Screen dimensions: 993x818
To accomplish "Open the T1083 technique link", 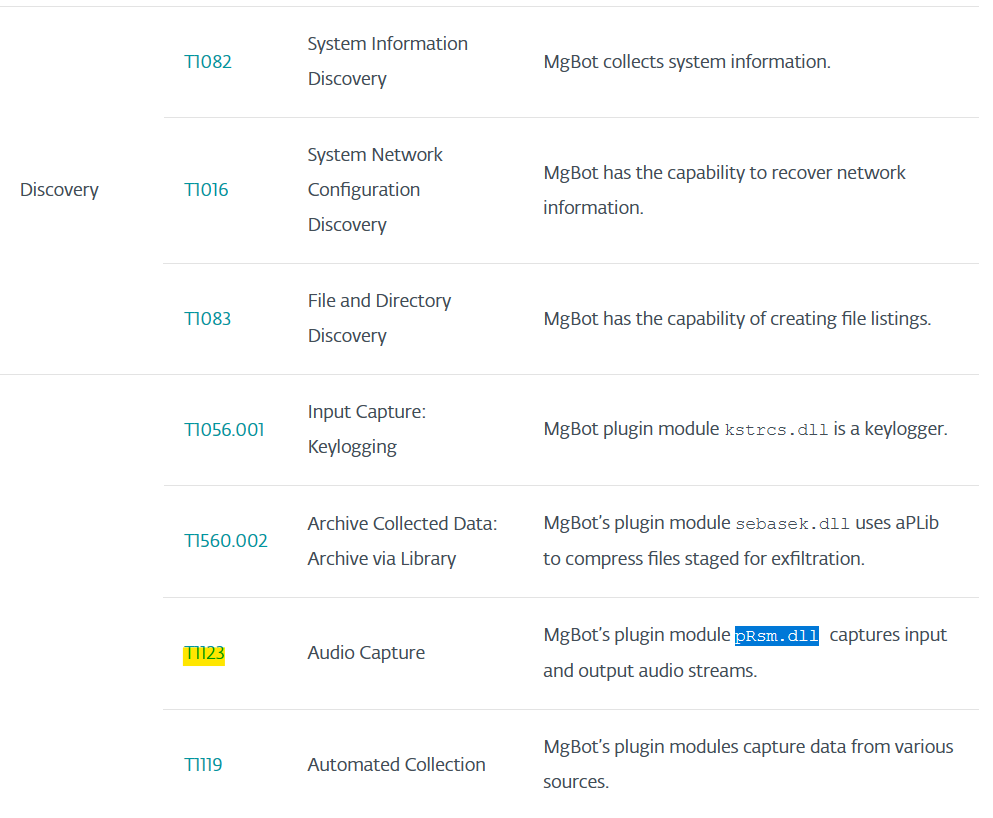I will point(207,318).
